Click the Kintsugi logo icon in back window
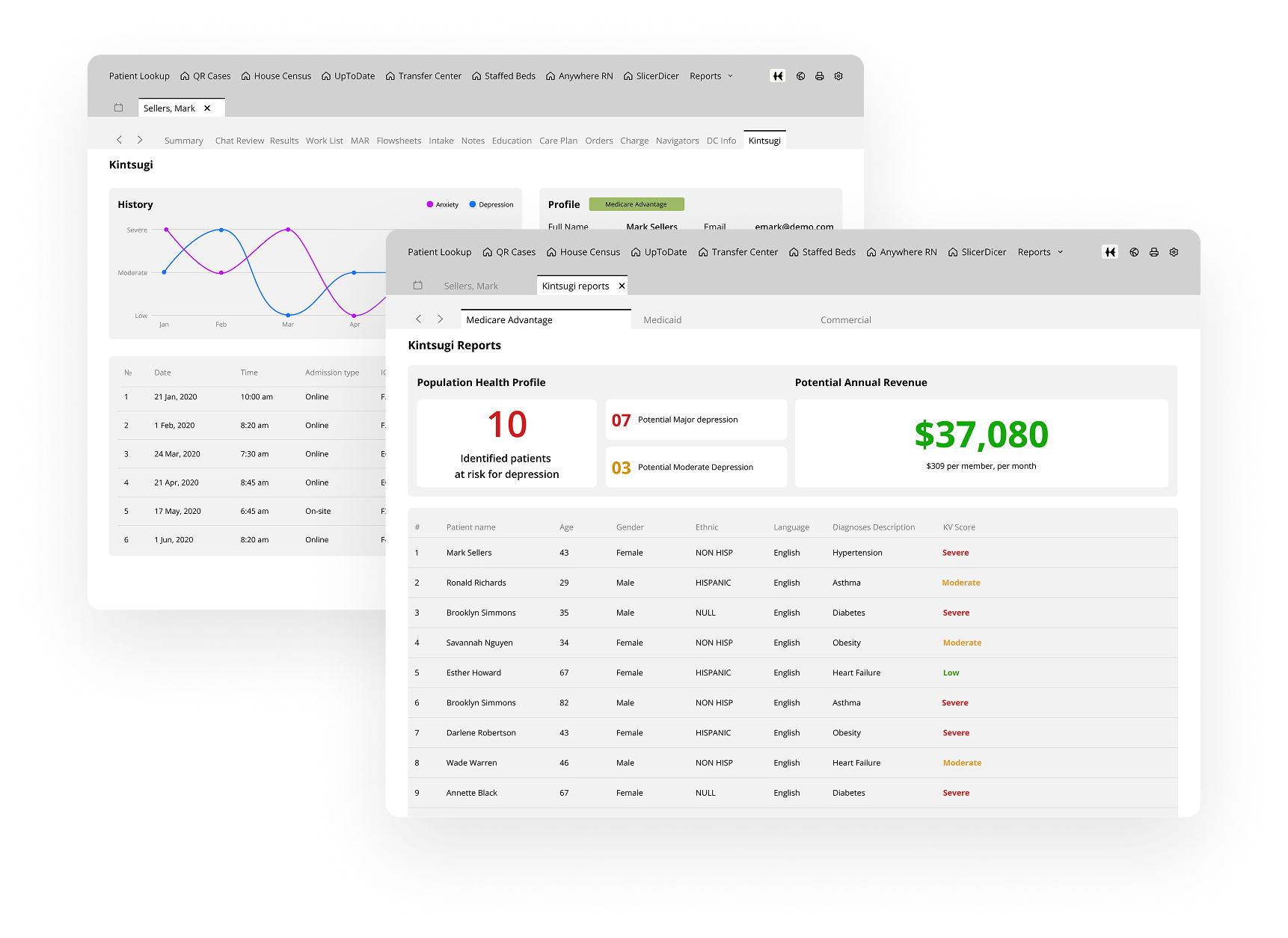1288x938 pixels. tap(778, 76)
